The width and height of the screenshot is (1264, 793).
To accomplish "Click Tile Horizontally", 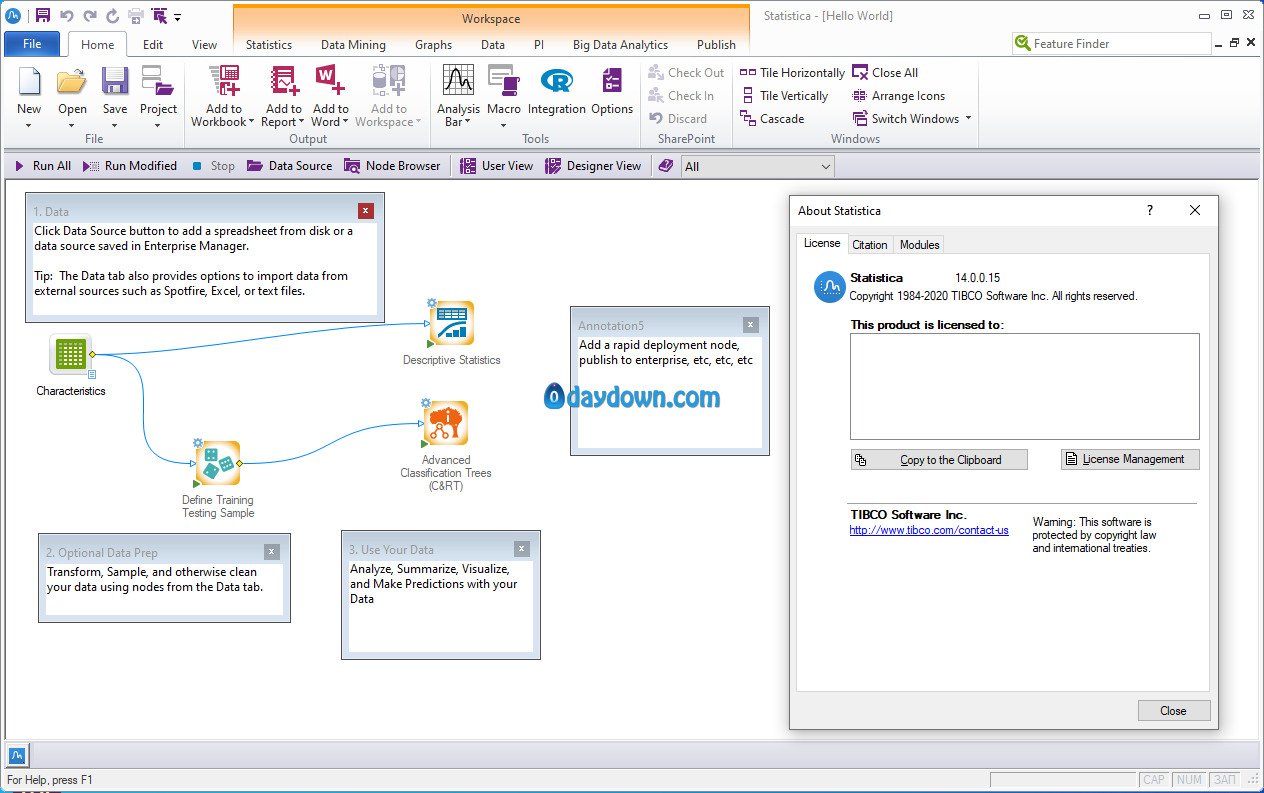I will point(793,73).
